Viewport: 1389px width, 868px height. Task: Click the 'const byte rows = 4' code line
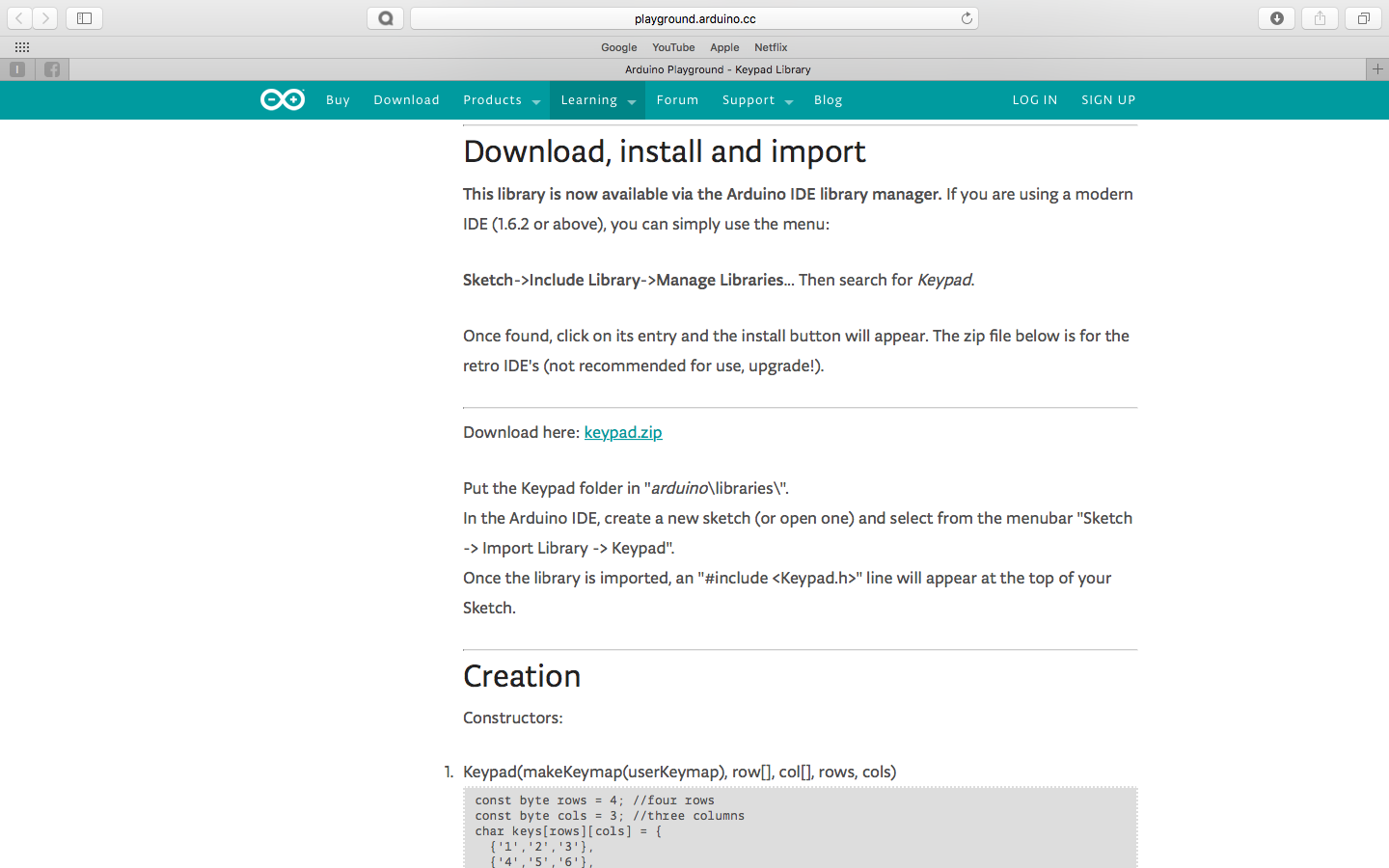click(x=594, y=800)
